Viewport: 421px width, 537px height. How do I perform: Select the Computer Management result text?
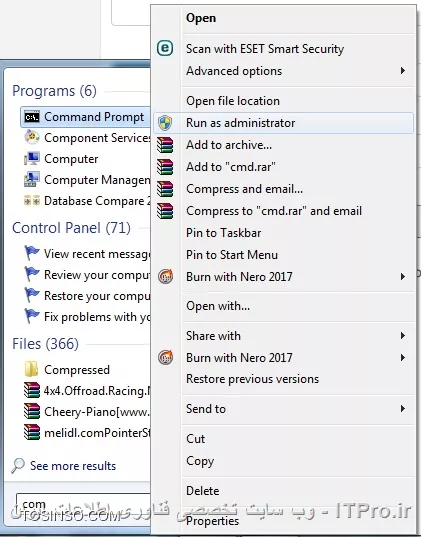pyautogui.click(x=97, y=180)
